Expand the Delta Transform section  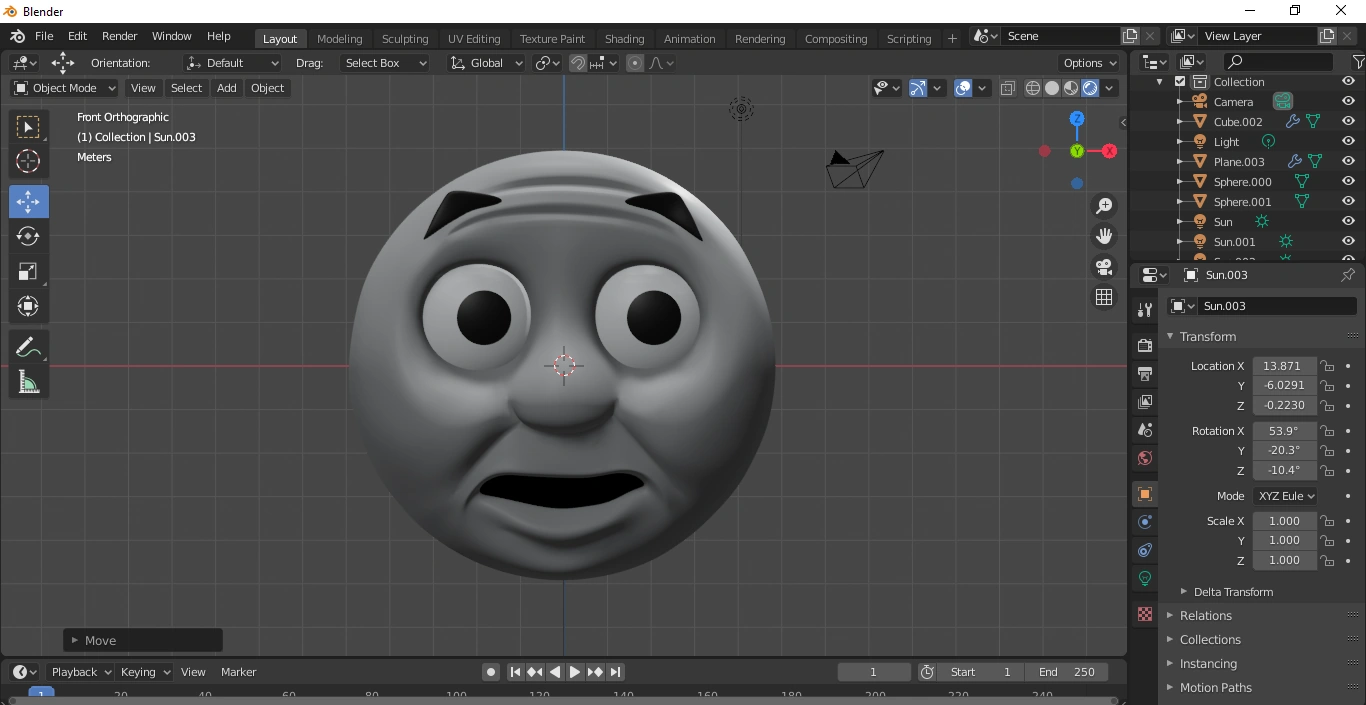[x=1231, y=591]
